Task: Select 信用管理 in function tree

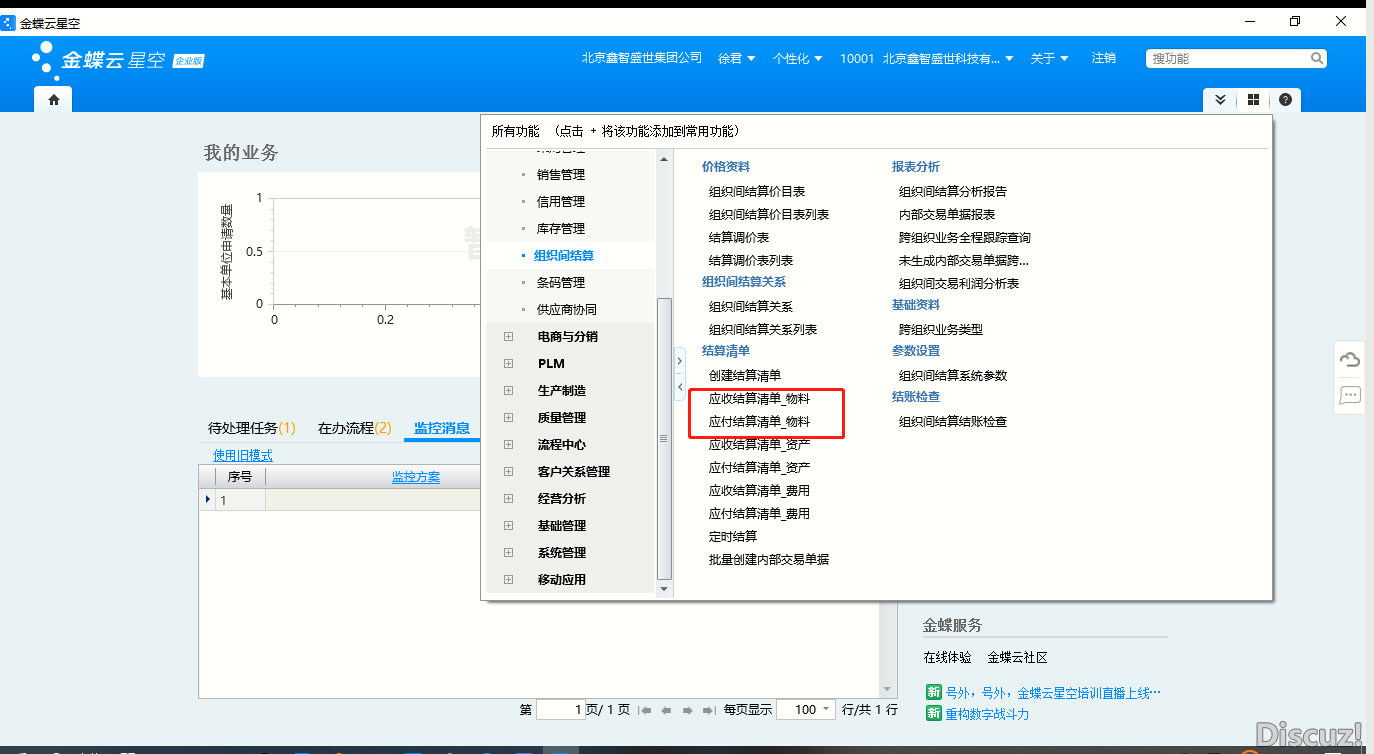Action: pyautogui.click(x=561, y=202)
